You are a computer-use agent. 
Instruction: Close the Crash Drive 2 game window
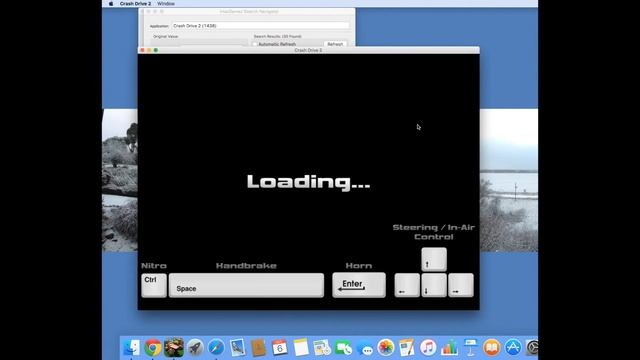[142, 50]
